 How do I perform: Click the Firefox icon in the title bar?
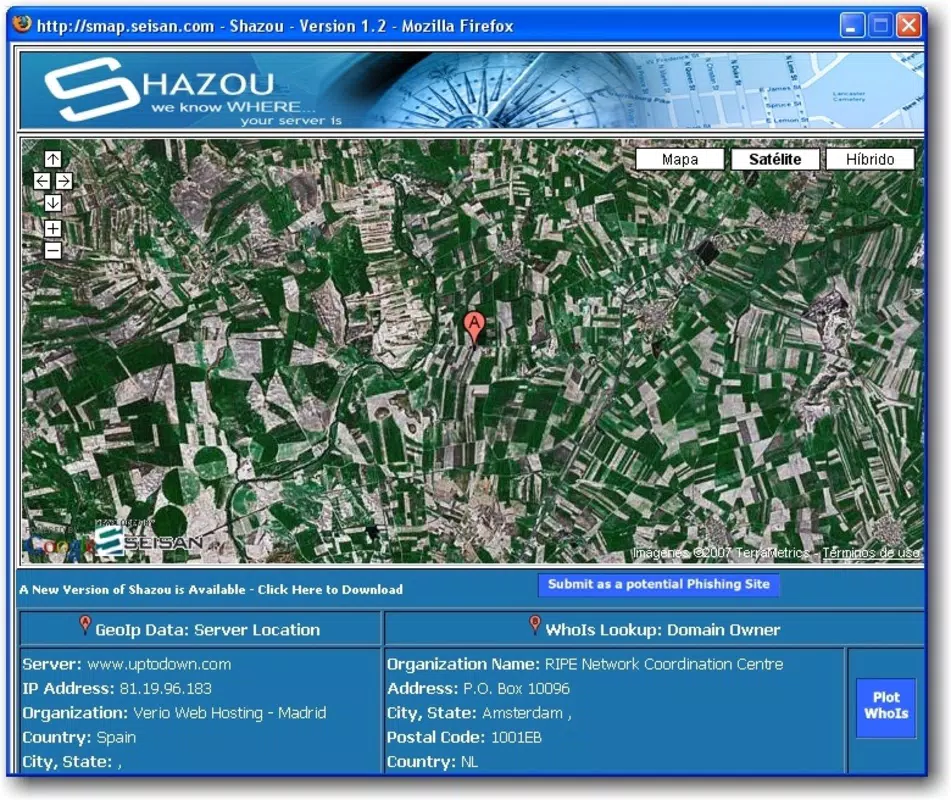(22, 24)
